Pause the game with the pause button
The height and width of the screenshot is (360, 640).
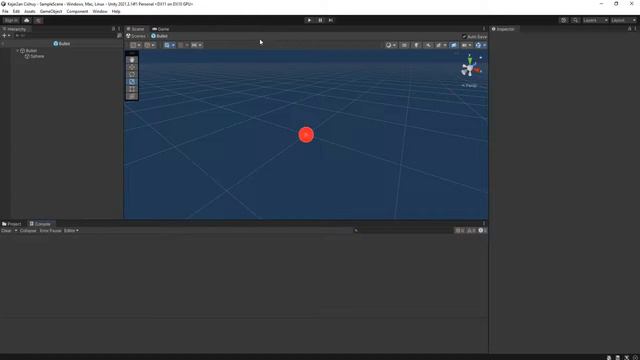[x=320, y=20]
